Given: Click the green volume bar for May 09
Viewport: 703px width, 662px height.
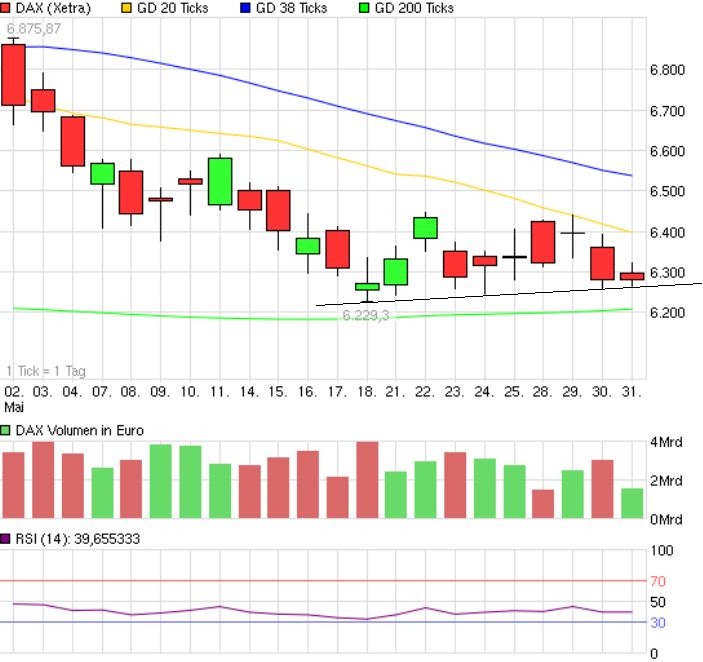Looking at the screenshot, I should tap(161, 482).
